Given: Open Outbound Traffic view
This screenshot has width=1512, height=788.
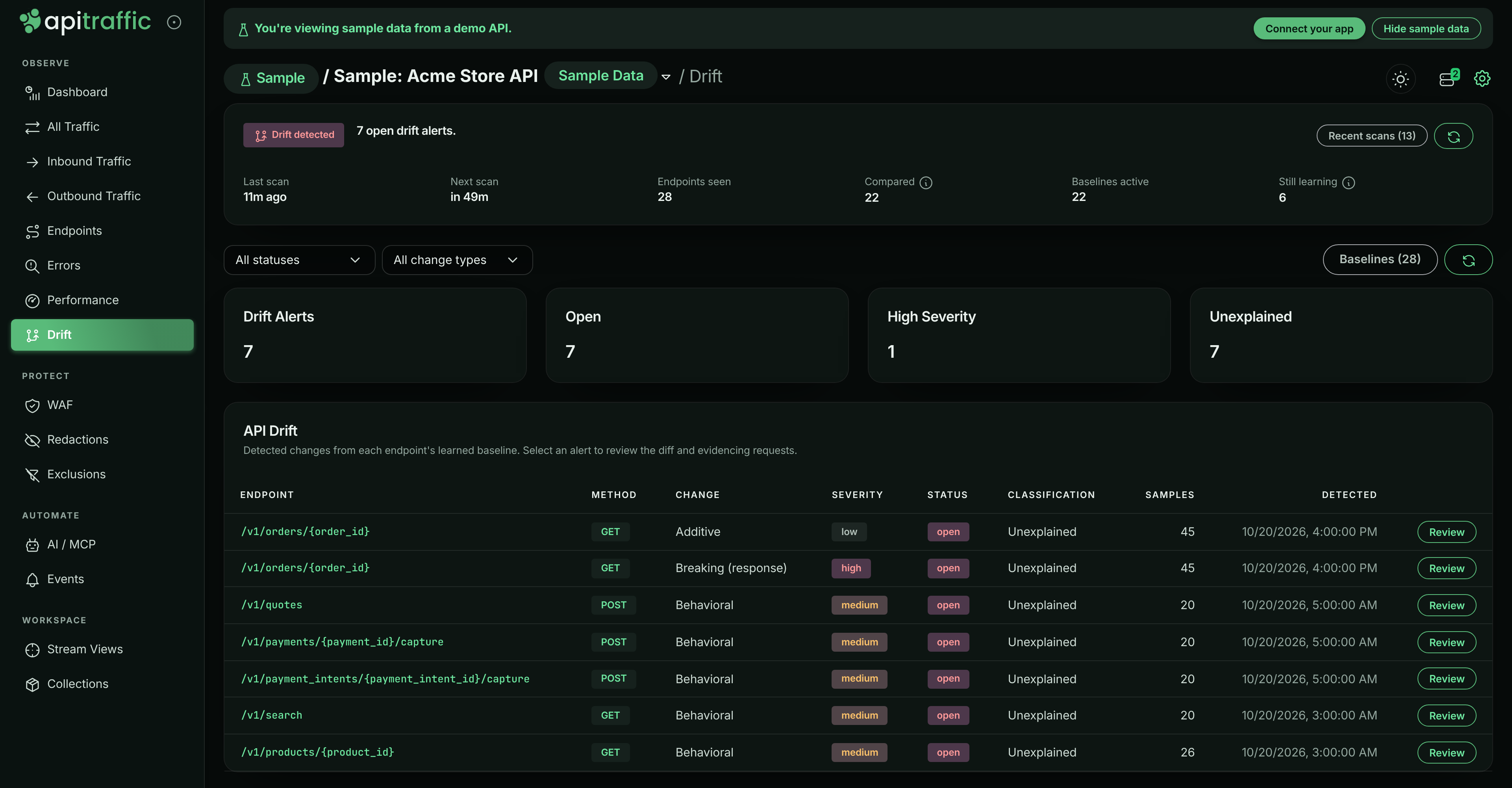Looking at the screenshot, I should (102, 196).
